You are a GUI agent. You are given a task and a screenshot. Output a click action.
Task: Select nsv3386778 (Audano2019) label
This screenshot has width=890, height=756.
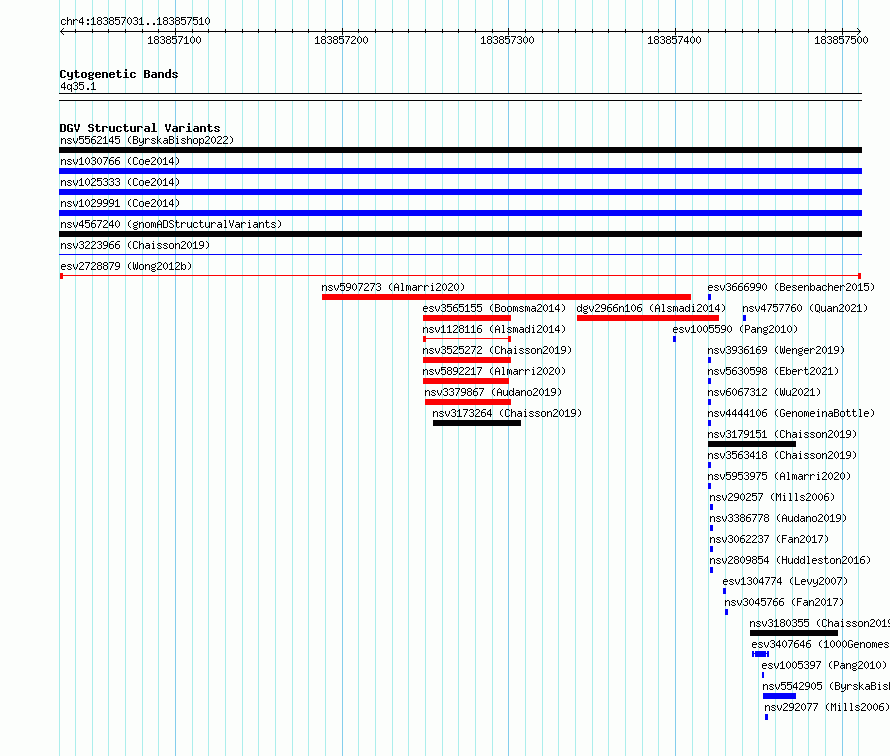pos(778,518)
